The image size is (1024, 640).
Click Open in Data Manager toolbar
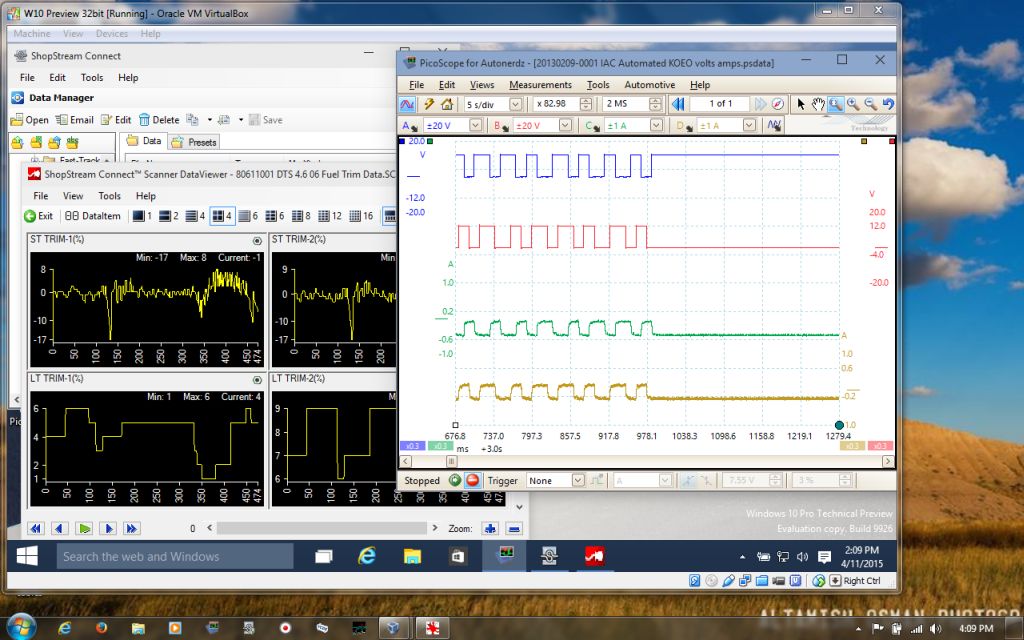[29, 120]
